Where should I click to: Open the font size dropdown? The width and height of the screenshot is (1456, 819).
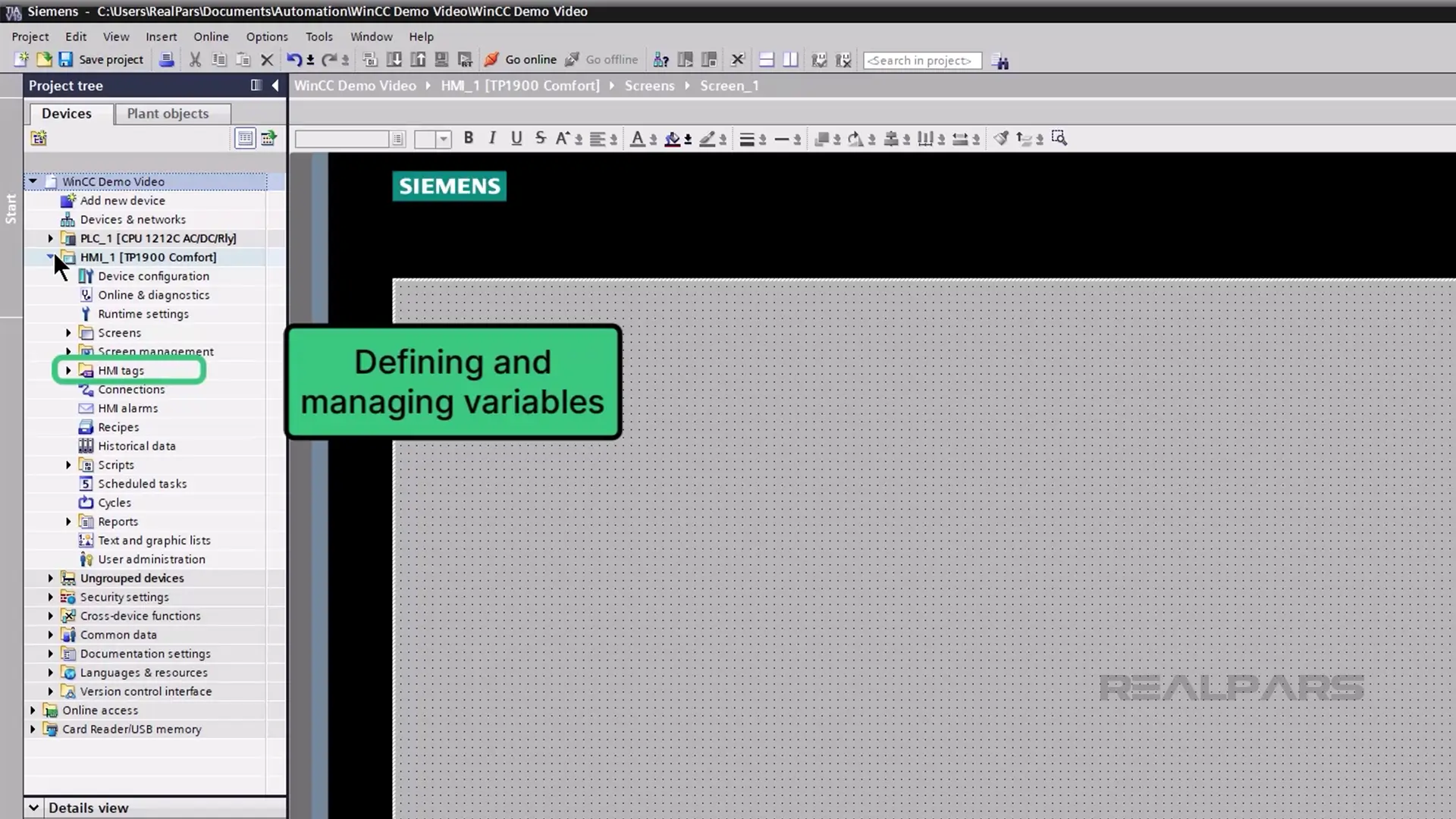(x=444, y=139)
